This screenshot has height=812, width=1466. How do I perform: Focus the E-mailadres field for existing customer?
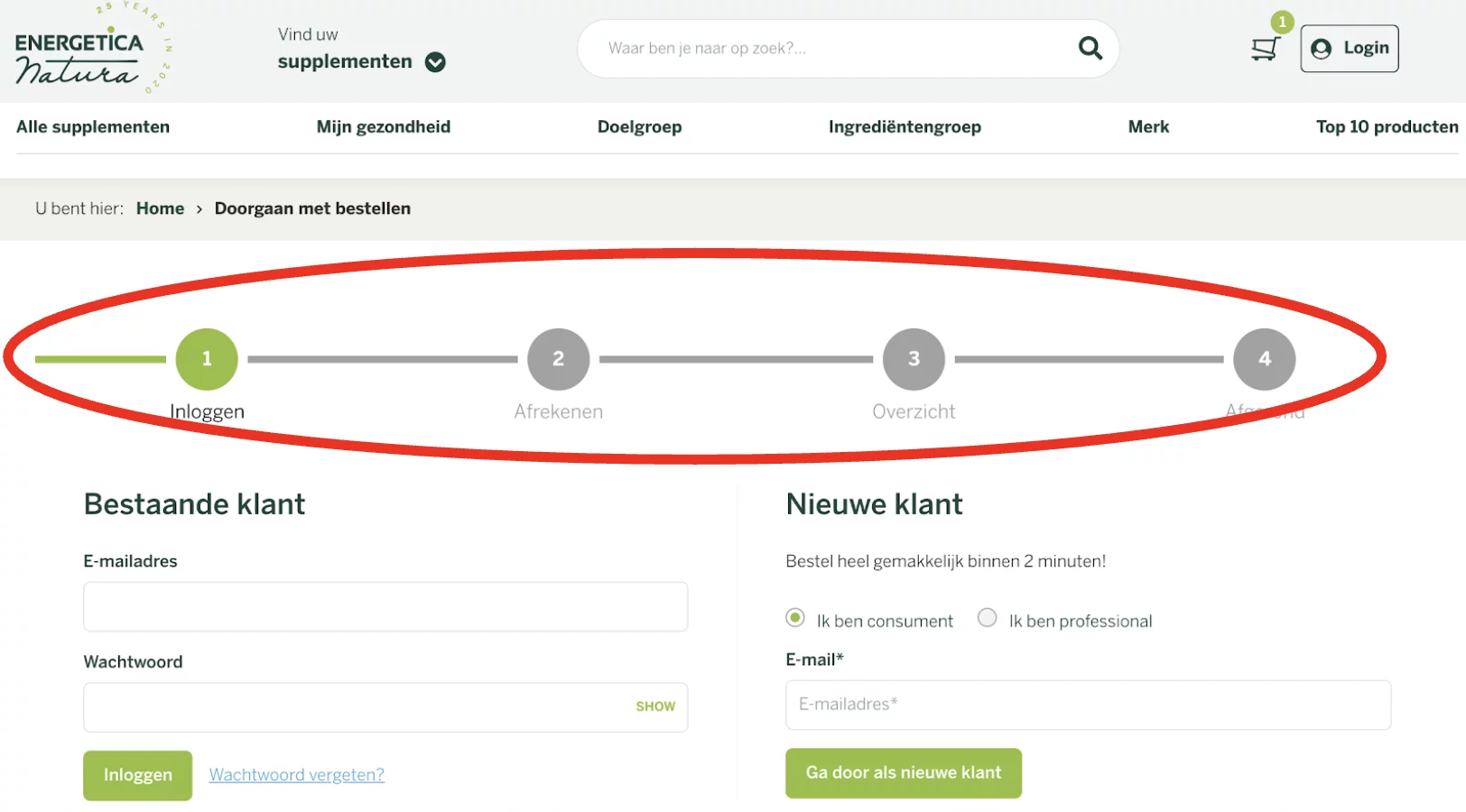[385, 606]
